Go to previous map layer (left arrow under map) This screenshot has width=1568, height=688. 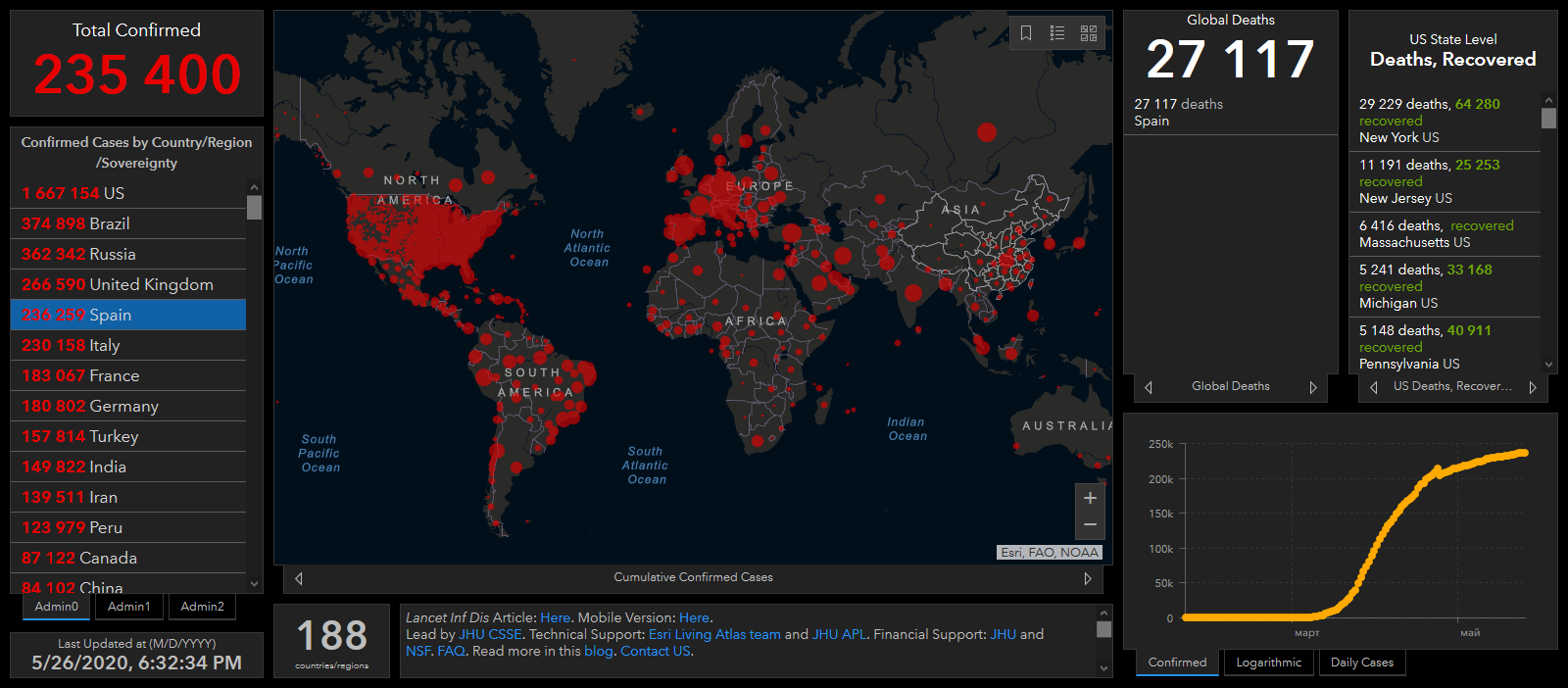299,578
